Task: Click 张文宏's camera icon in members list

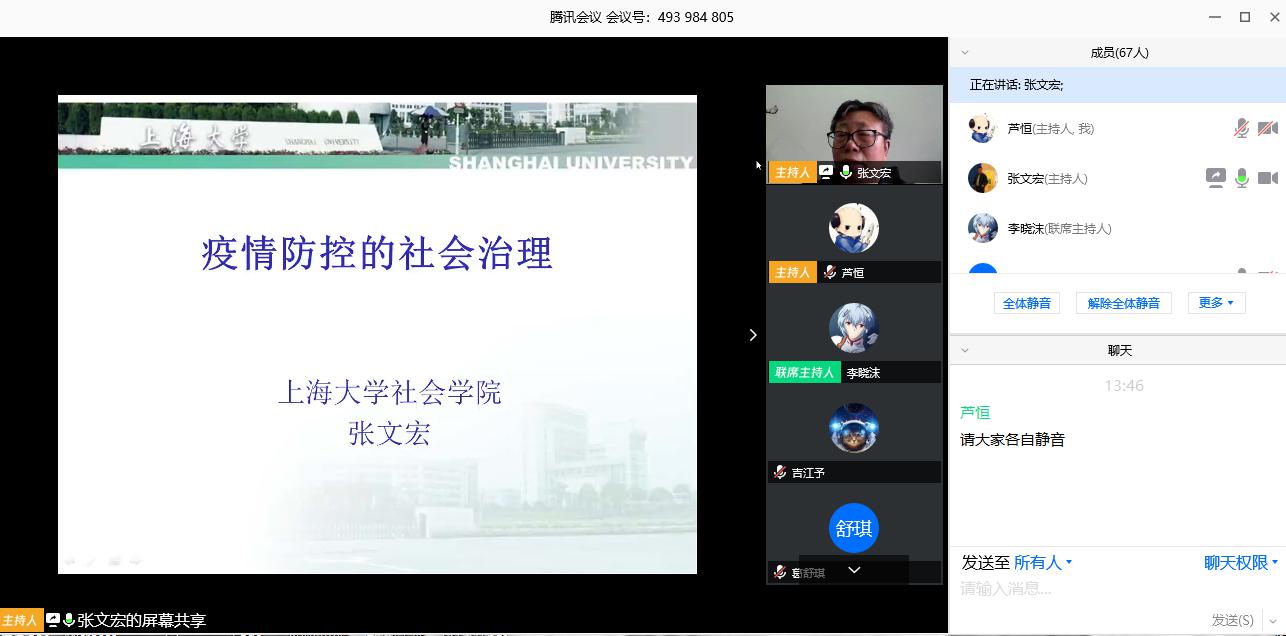Action: (x=1267, y=178)
